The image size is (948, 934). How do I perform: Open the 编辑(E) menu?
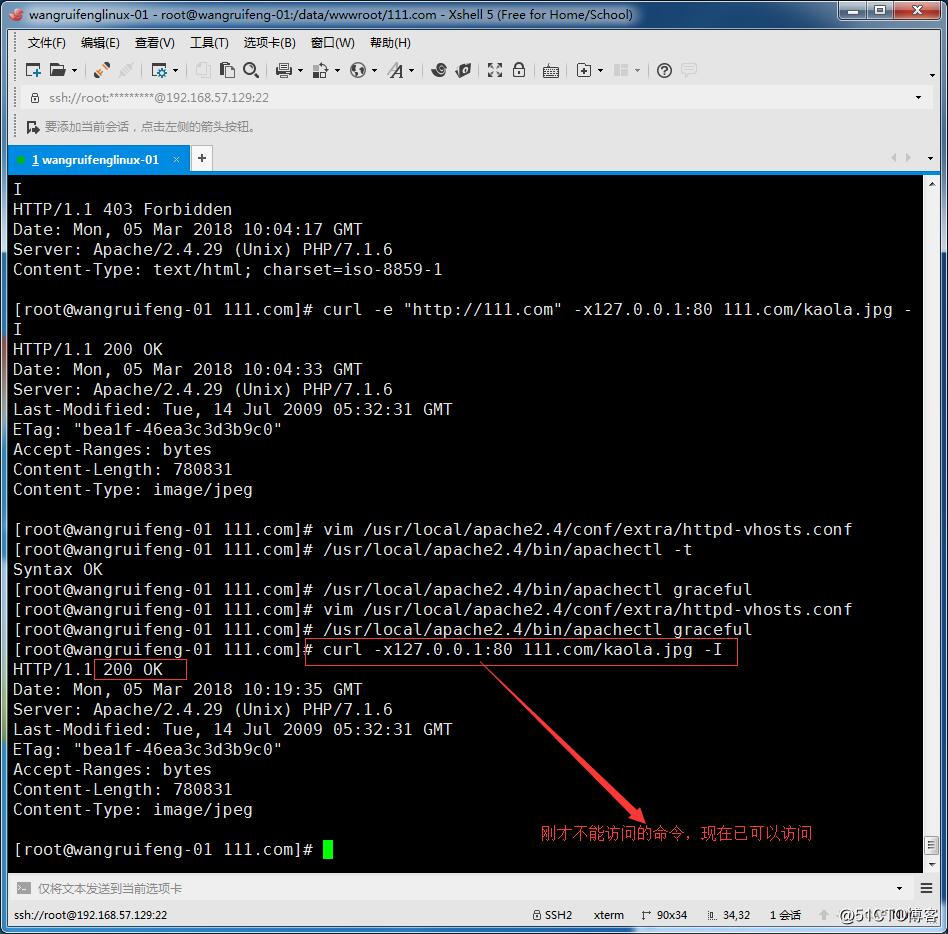[100, 43]
